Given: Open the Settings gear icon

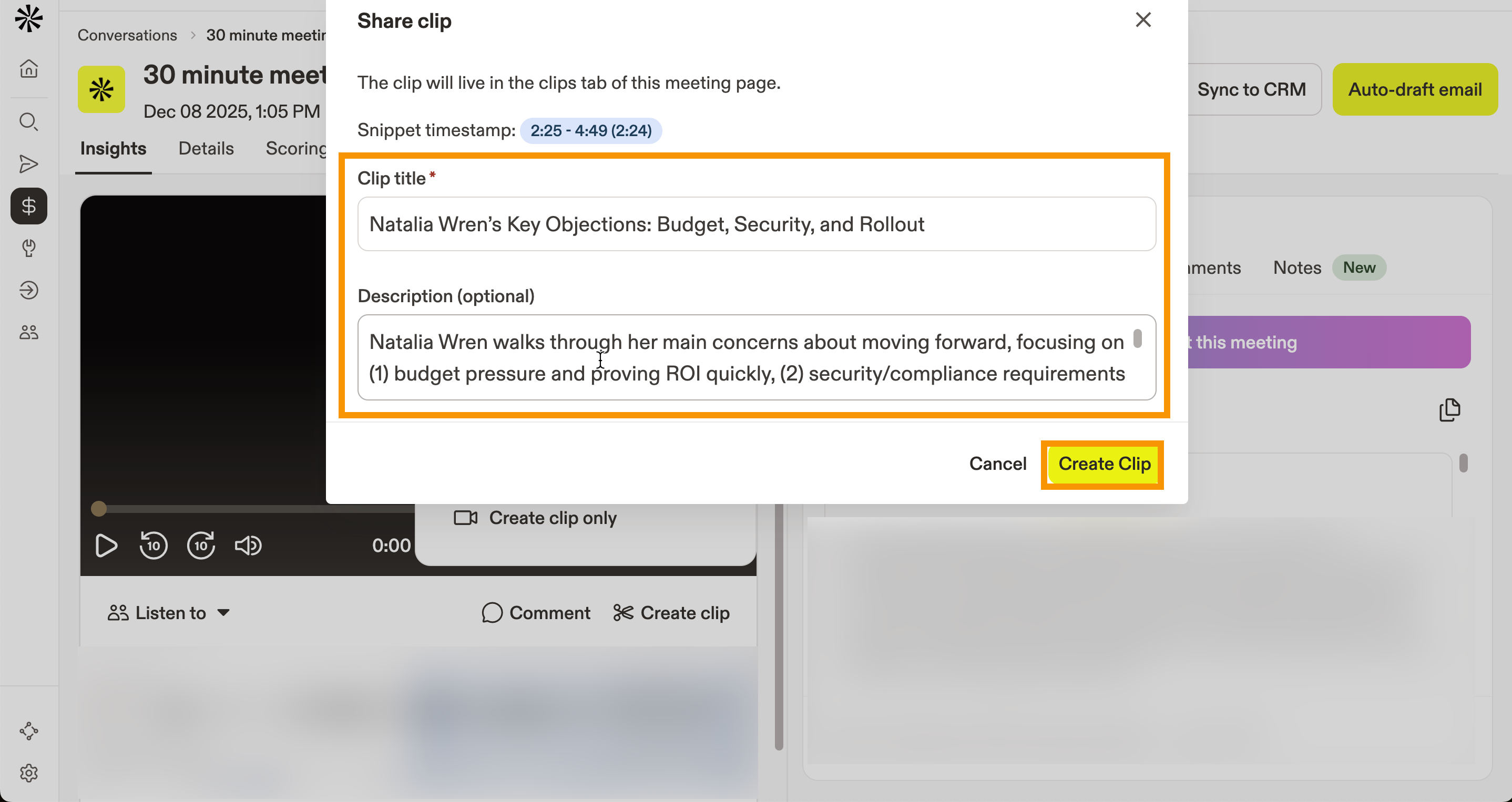Looking at the screenshot, I should (28, 773).
